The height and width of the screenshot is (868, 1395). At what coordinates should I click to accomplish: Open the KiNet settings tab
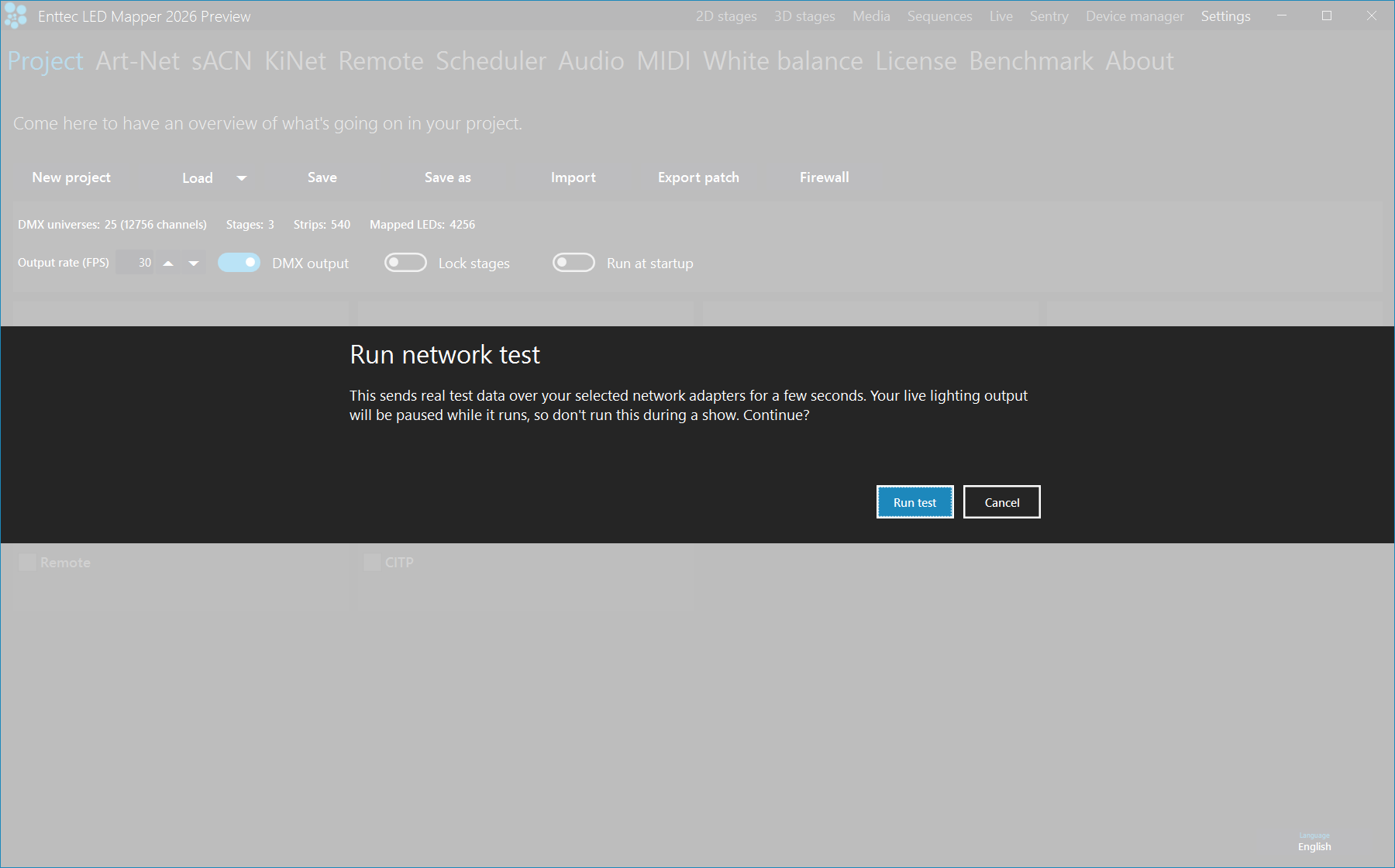[x=295, y=61]
